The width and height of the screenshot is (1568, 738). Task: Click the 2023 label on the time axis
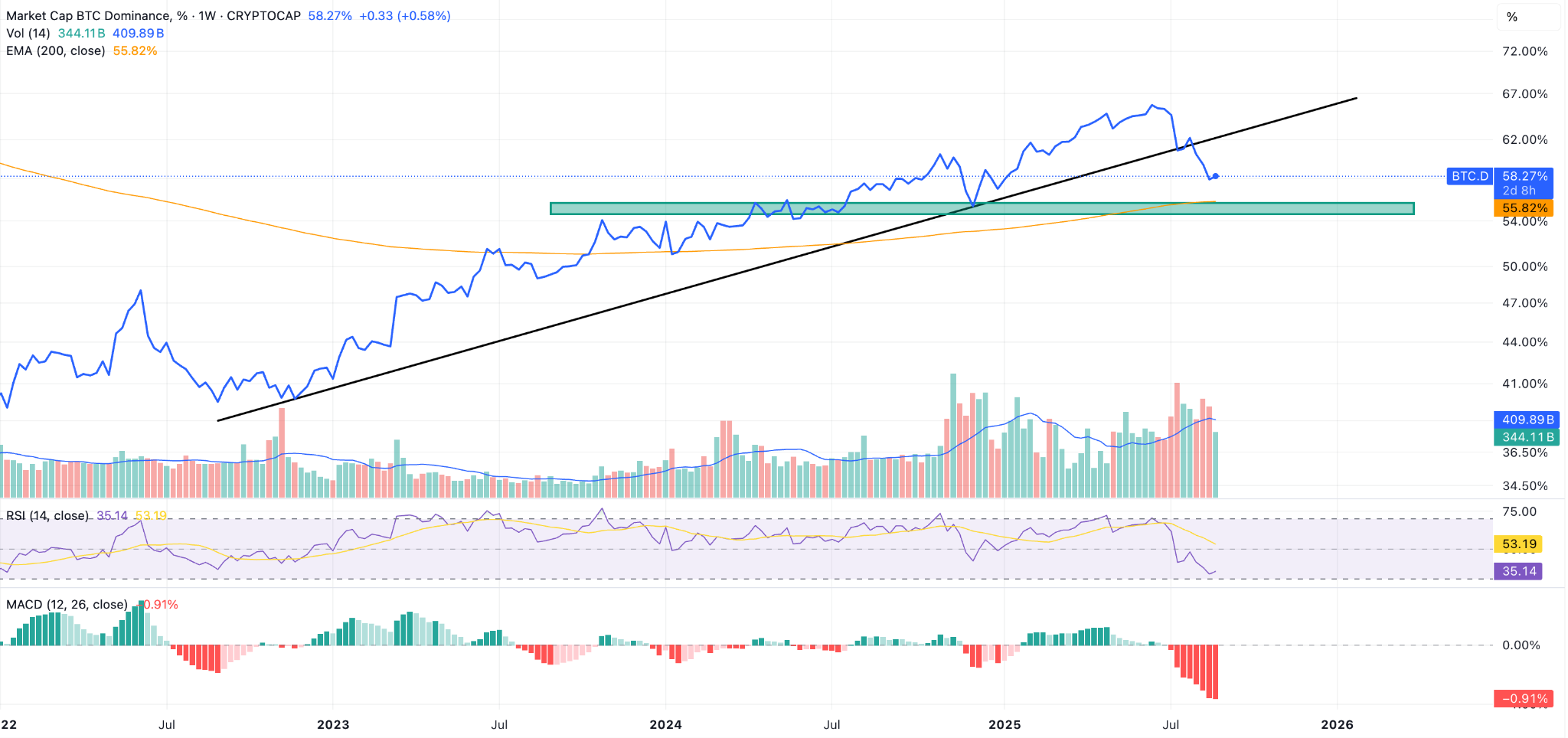click(333, 724)
